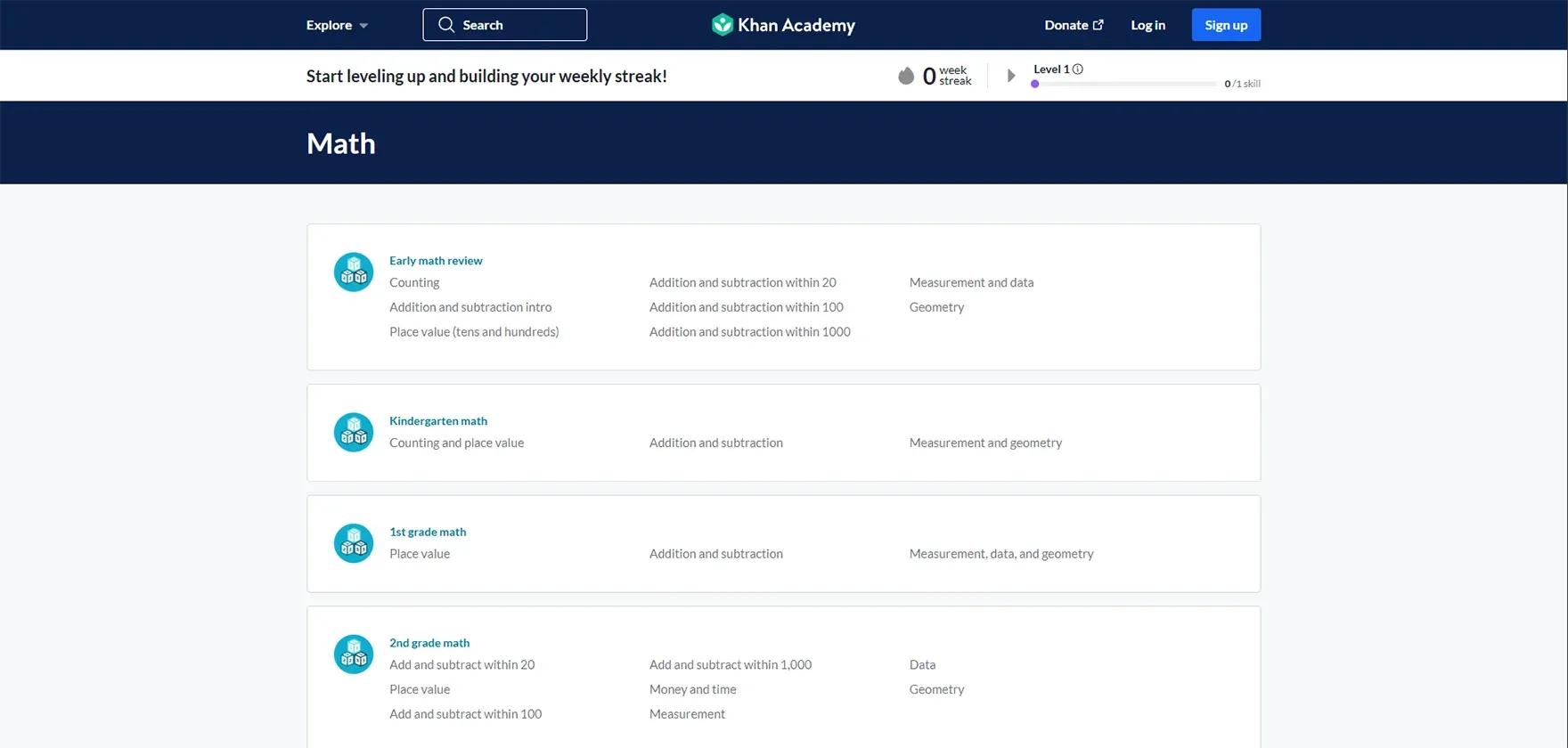Click the magnifying glass search icon
This screenshot has width=1568, height=748.
point(446,25)
